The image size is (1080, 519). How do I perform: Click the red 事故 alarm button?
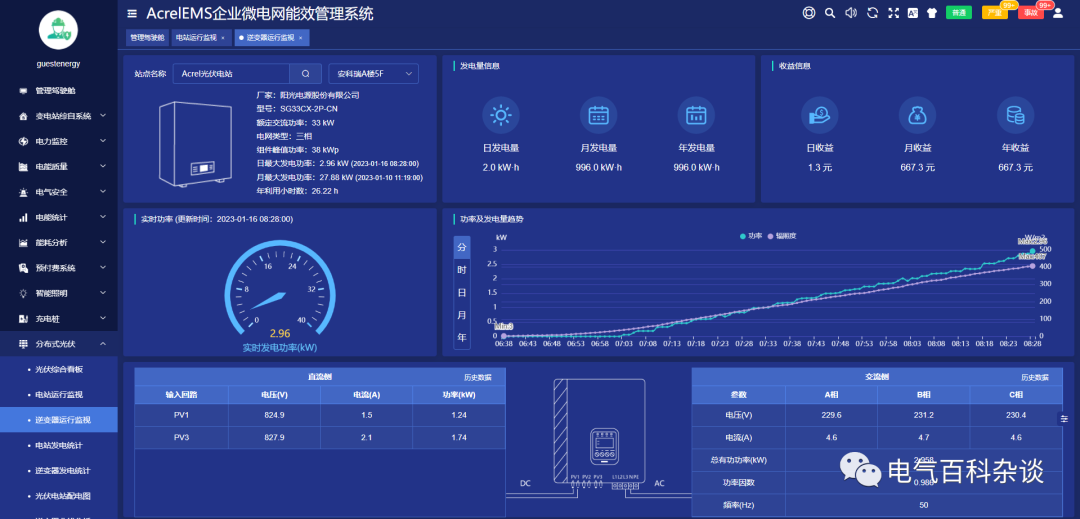click(x=1030, y=12)
